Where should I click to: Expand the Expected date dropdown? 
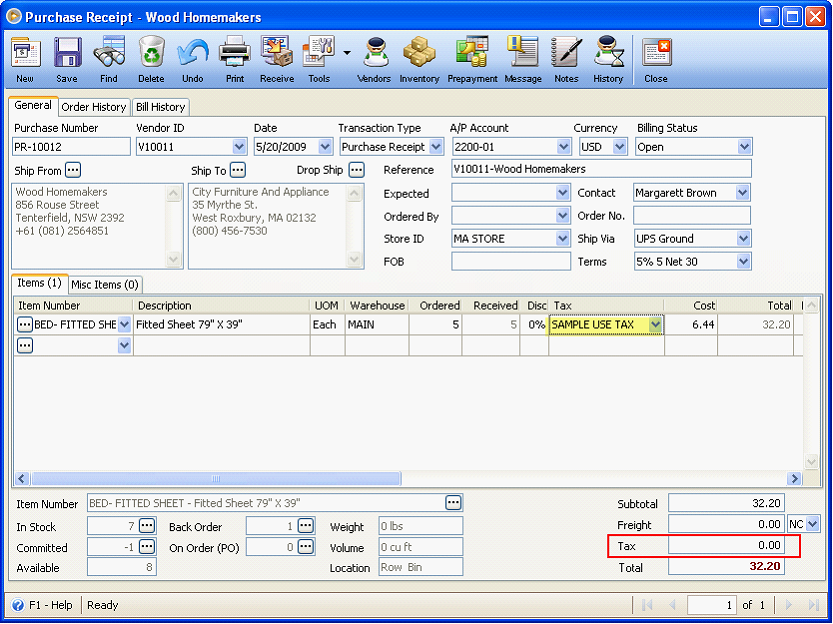point(563,193)
